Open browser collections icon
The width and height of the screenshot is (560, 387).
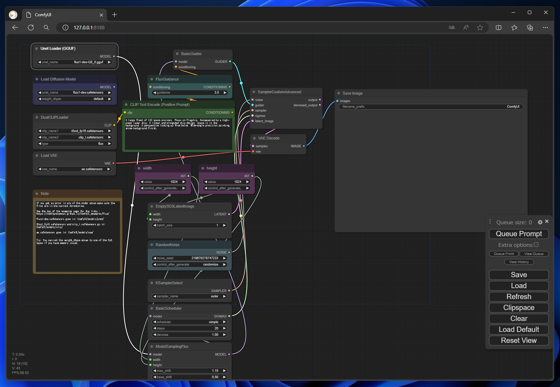pyautogui.click(x=530, y=27)
